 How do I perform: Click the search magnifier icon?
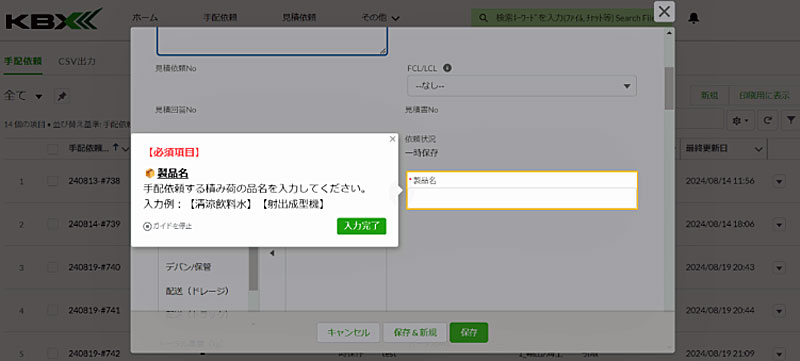[x=483, y=18]
